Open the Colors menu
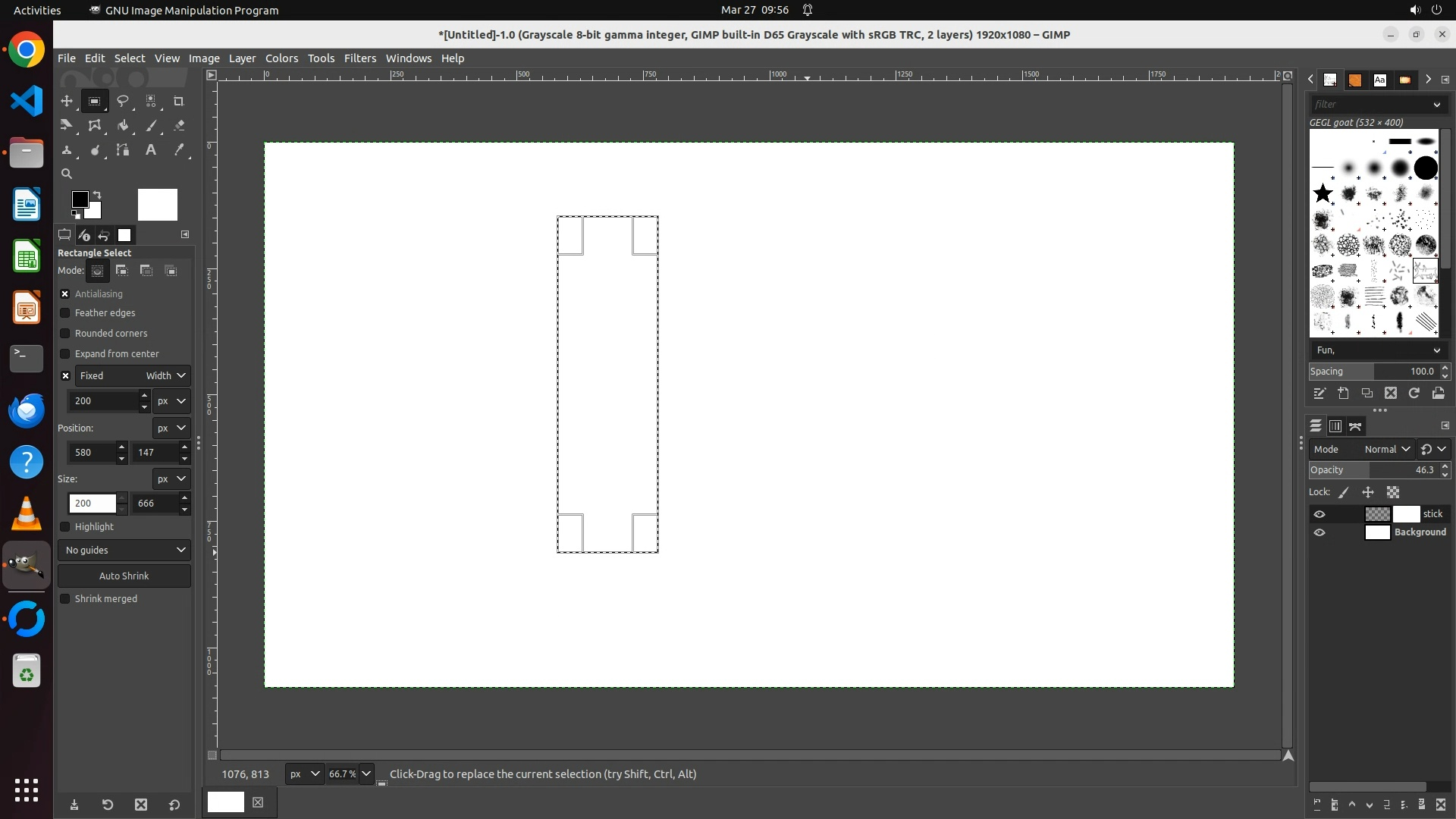 281,58
